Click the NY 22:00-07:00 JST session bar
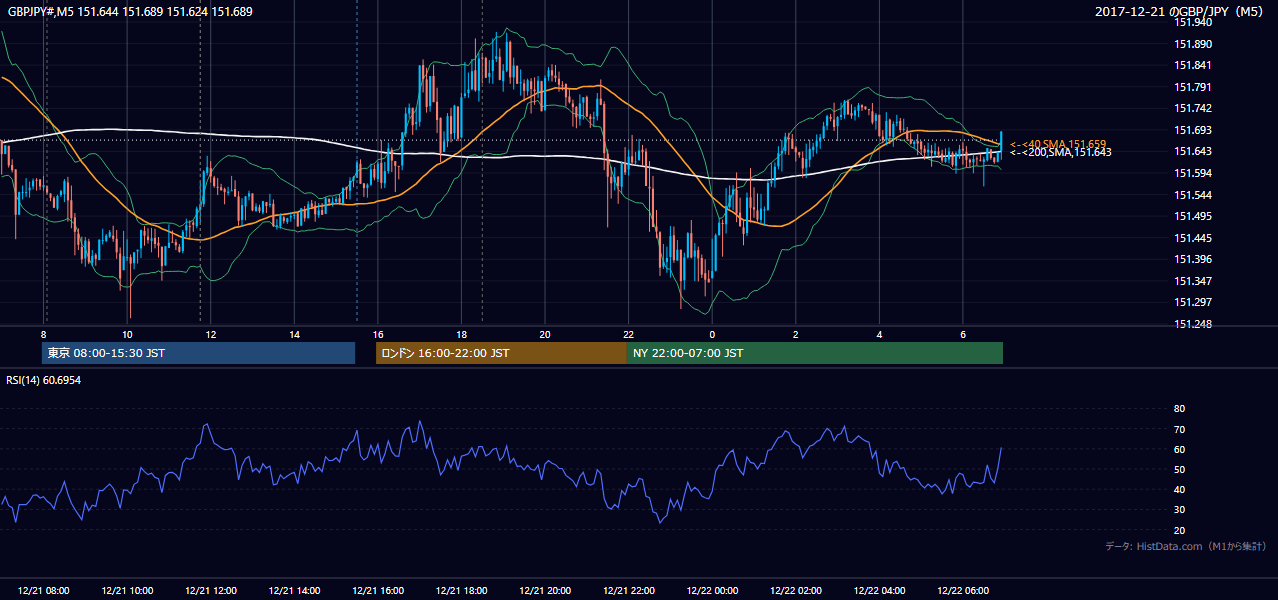This screenshot has width=1278, height=600. coord(815,353)
